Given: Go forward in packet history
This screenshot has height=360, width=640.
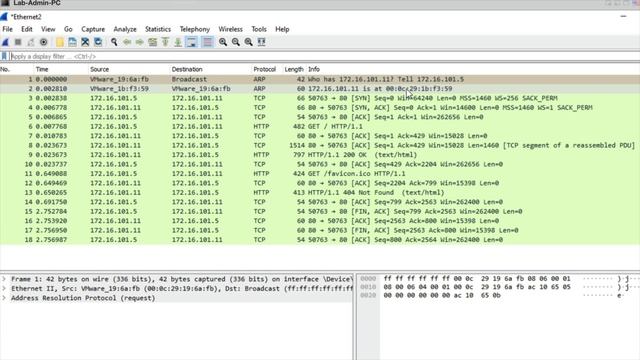Looking at the screenshot, I should point(140,42).
